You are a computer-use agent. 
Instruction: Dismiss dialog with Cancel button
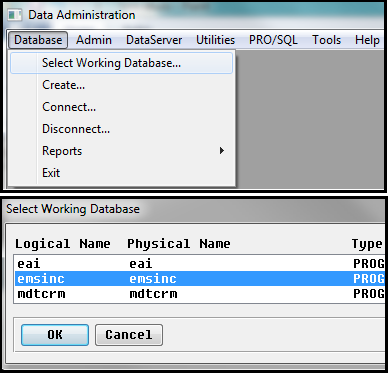tap(129, 335)
